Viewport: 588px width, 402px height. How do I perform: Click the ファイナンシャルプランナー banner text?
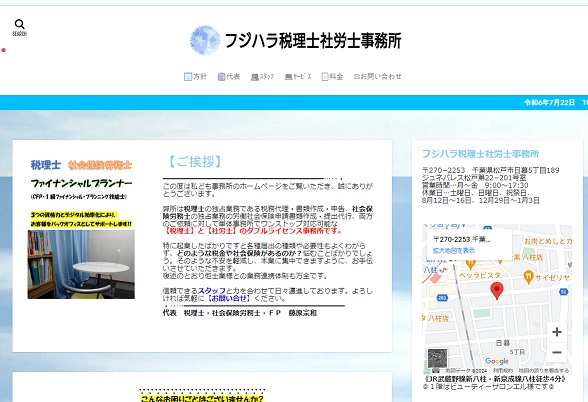(x=81, y=183)
